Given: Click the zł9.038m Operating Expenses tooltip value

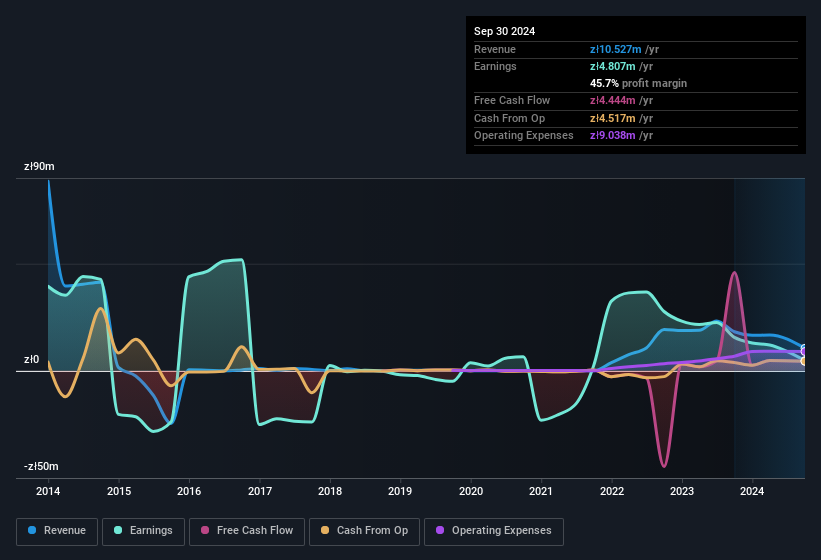Looking at the screenshot, I should pos(611,135).
